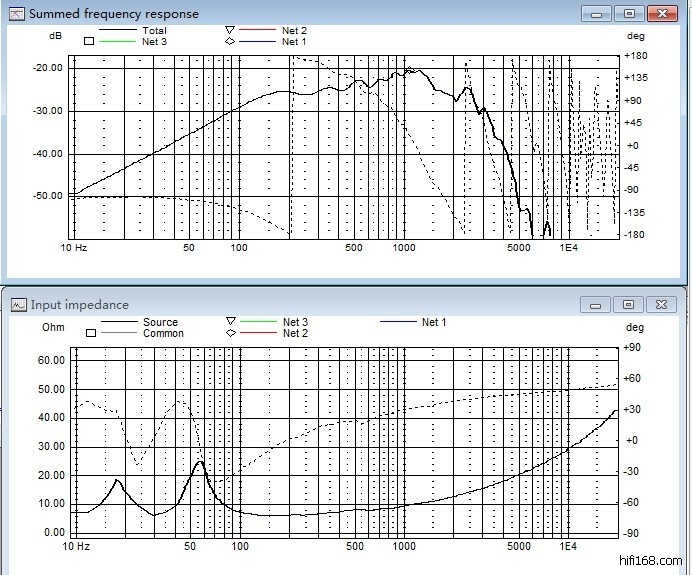Click the square marker beside Net 3 in frequency legend
This screenshot has width=692, height=575.
[x=89, y=42]
